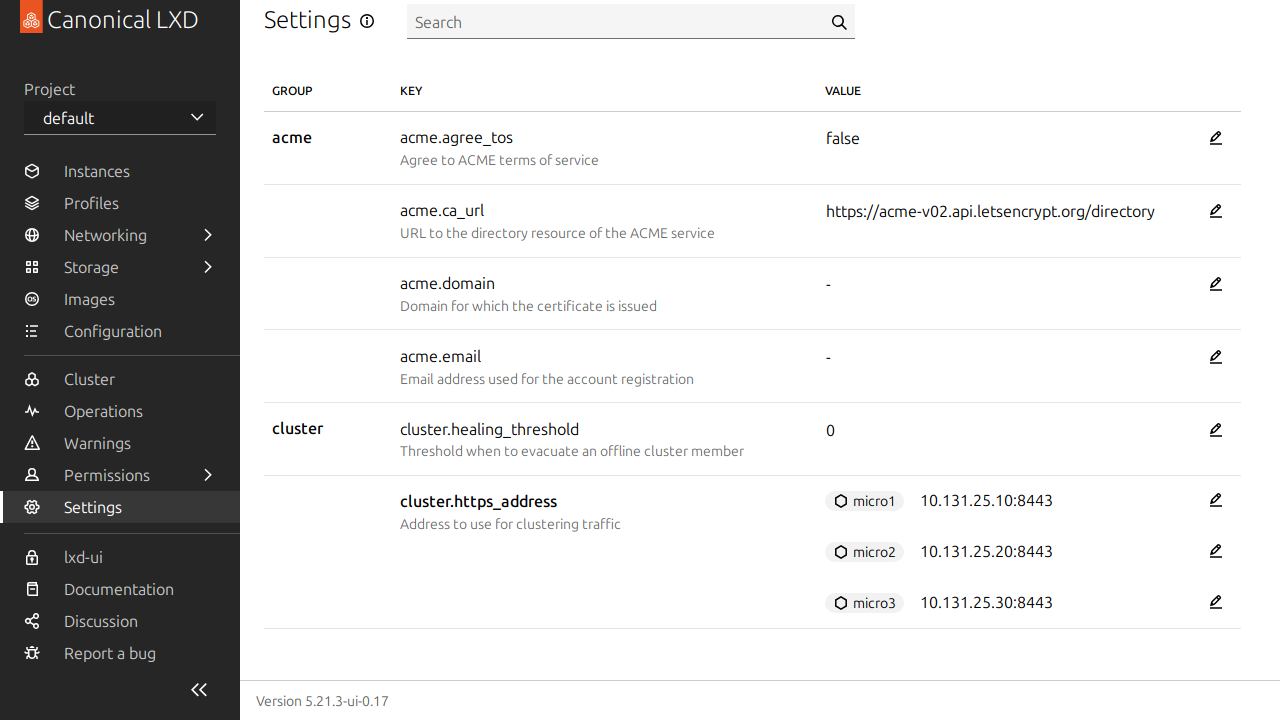Viewport: 1280px width, 720px height.
Task: Expand the Networking submenu
Action: click(208, 235)
